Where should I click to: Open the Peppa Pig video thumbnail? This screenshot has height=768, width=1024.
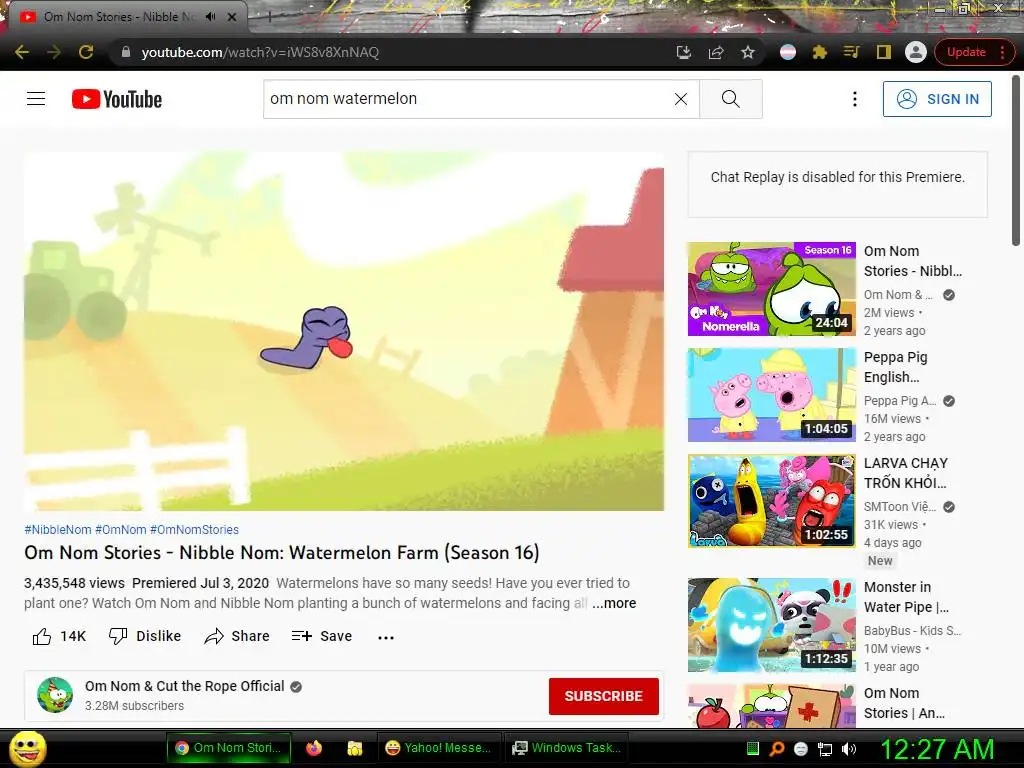tap(771, 394)
